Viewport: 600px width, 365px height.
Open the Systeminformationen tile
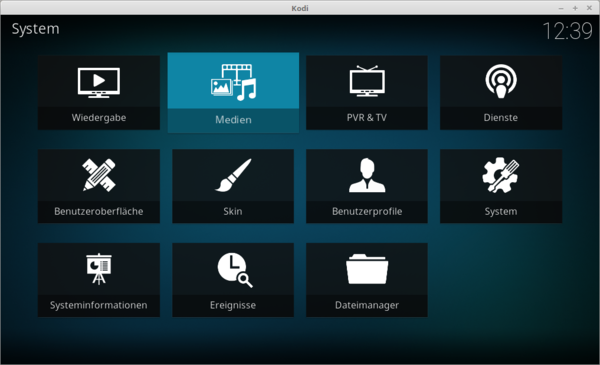99,280
